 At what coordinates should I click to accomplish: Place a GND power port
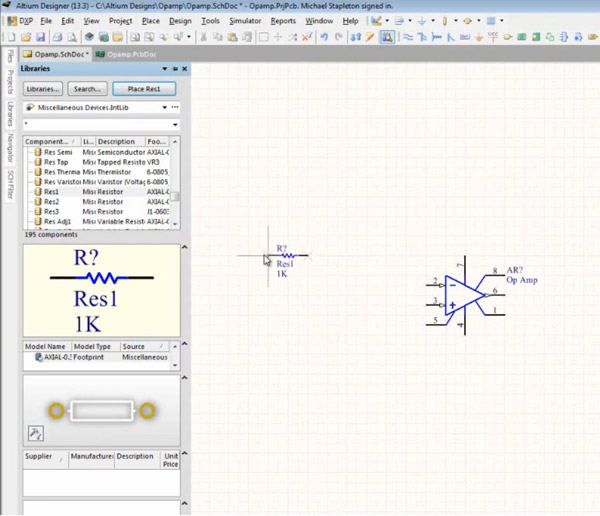point(479,37)
